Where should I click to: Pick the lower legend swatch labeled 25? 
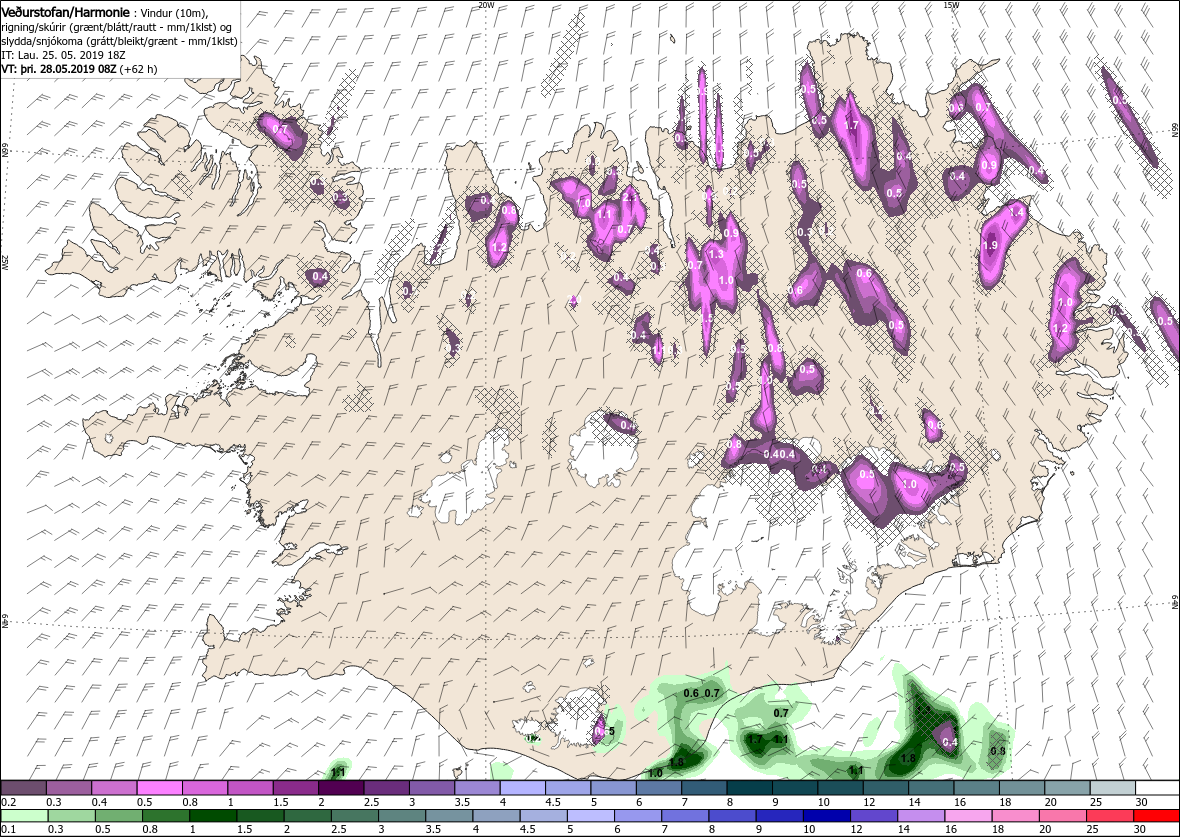(1109, 816)
